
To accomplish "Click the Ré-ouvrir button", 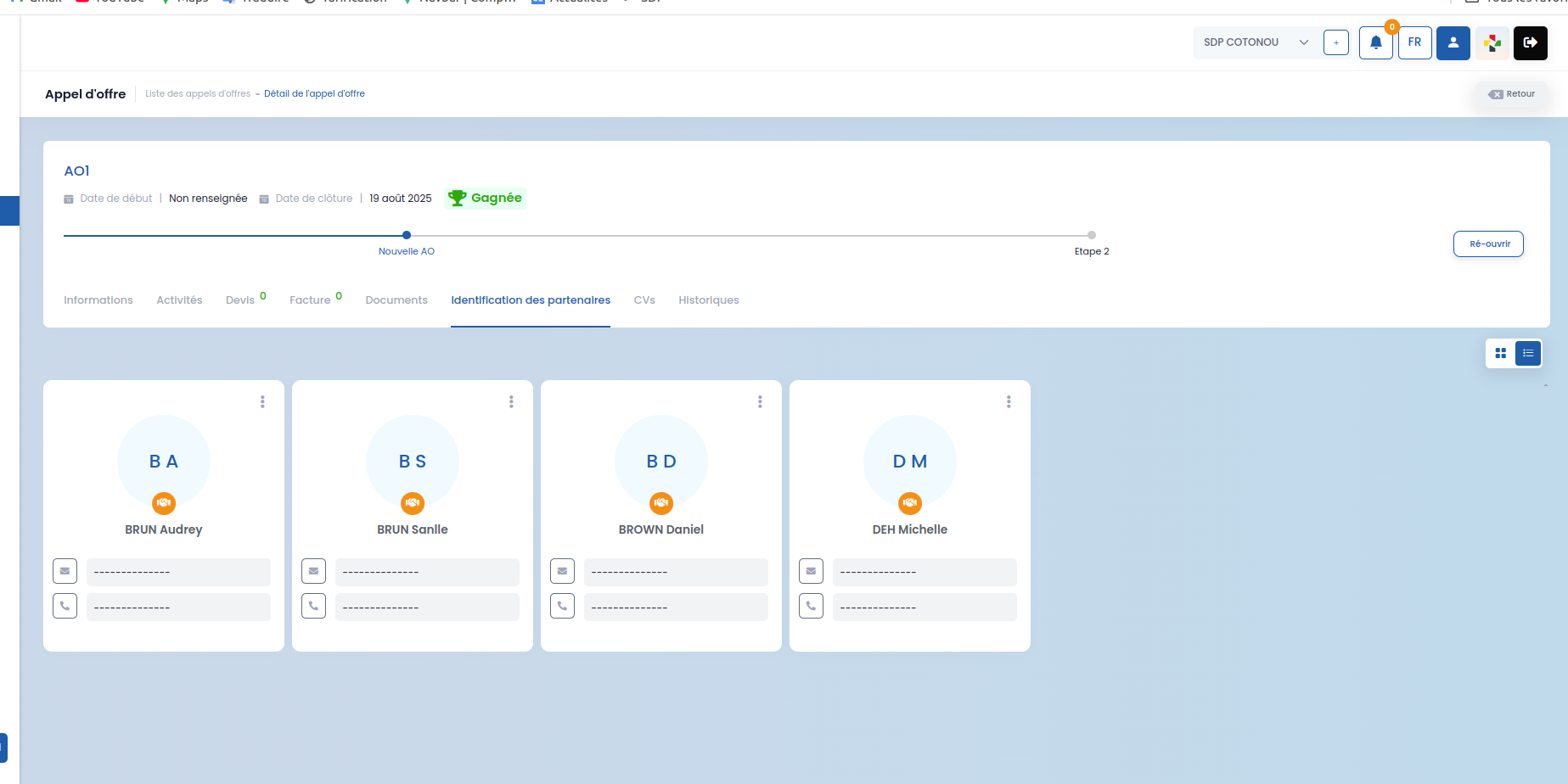I will point(1488,244).
